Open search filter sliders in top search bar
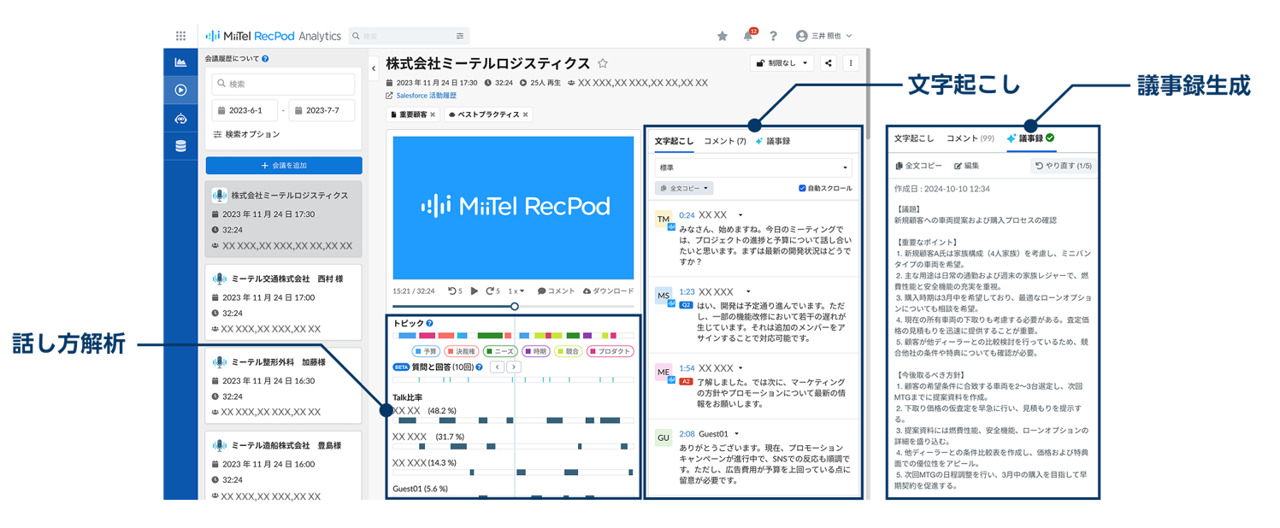This screenshot has width=1280, height=528. (459, 35)
